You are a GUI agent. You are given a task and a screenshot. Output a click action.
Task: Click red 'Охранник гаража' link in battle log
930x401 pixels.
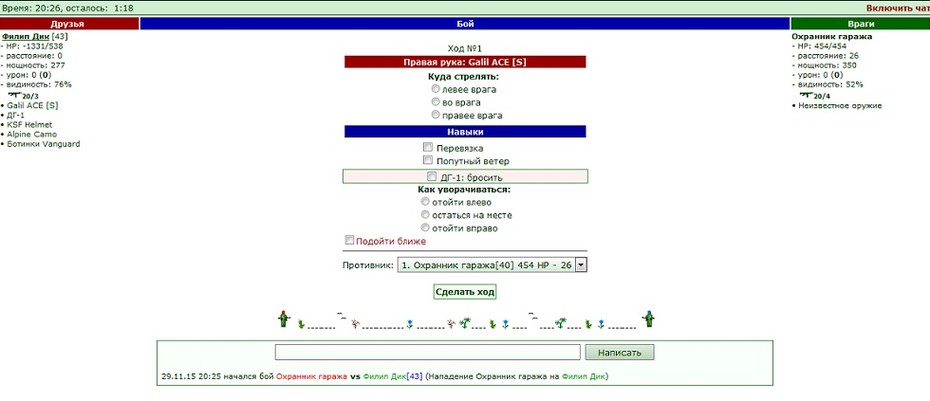pos(312,376)
